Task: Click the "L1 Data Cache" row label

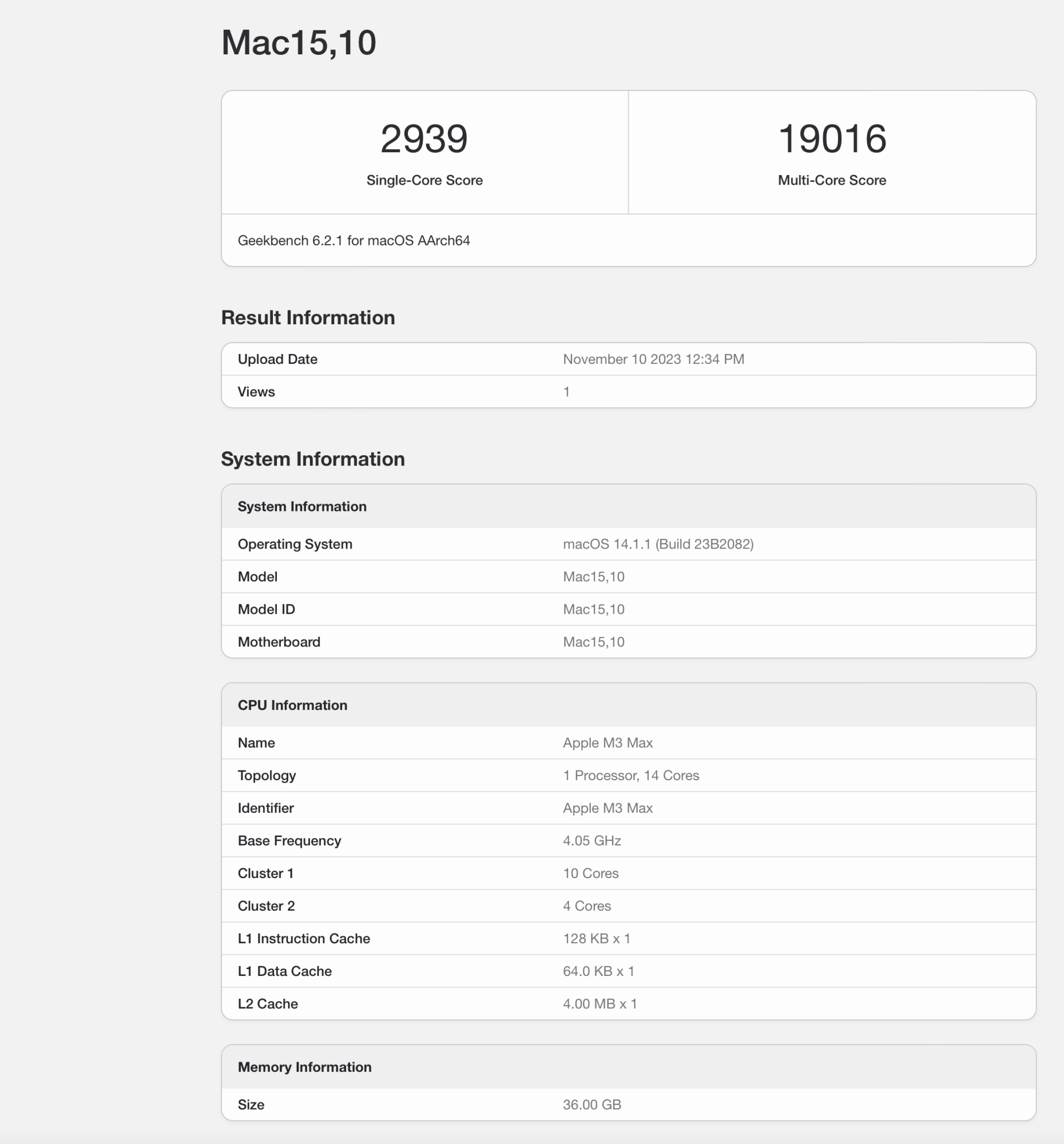Action: (x=285, y=971)
